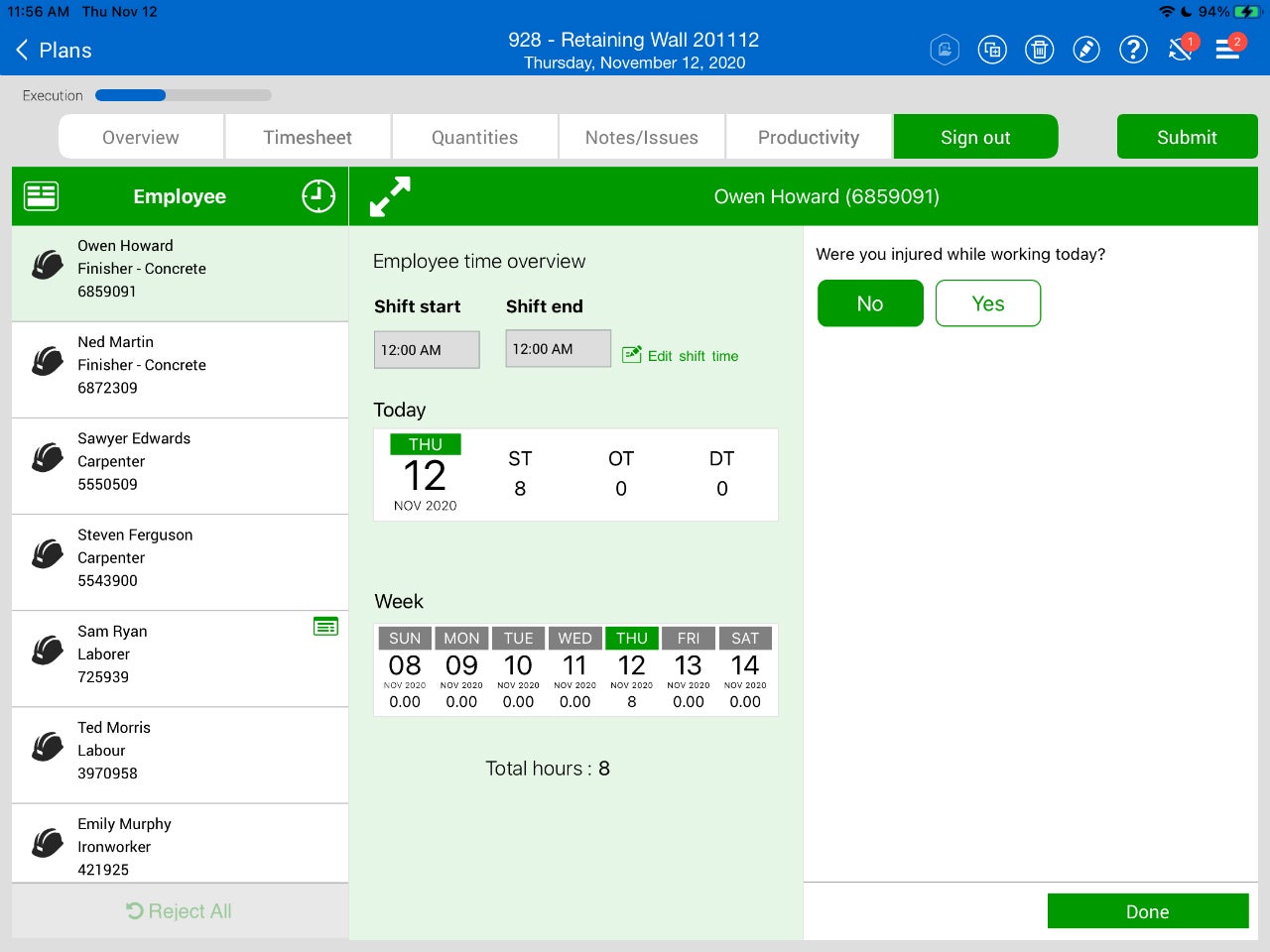Open help with the question mark icon
The width and height of the screenshot is (1270, 952).
click(x=1133, y=50)
